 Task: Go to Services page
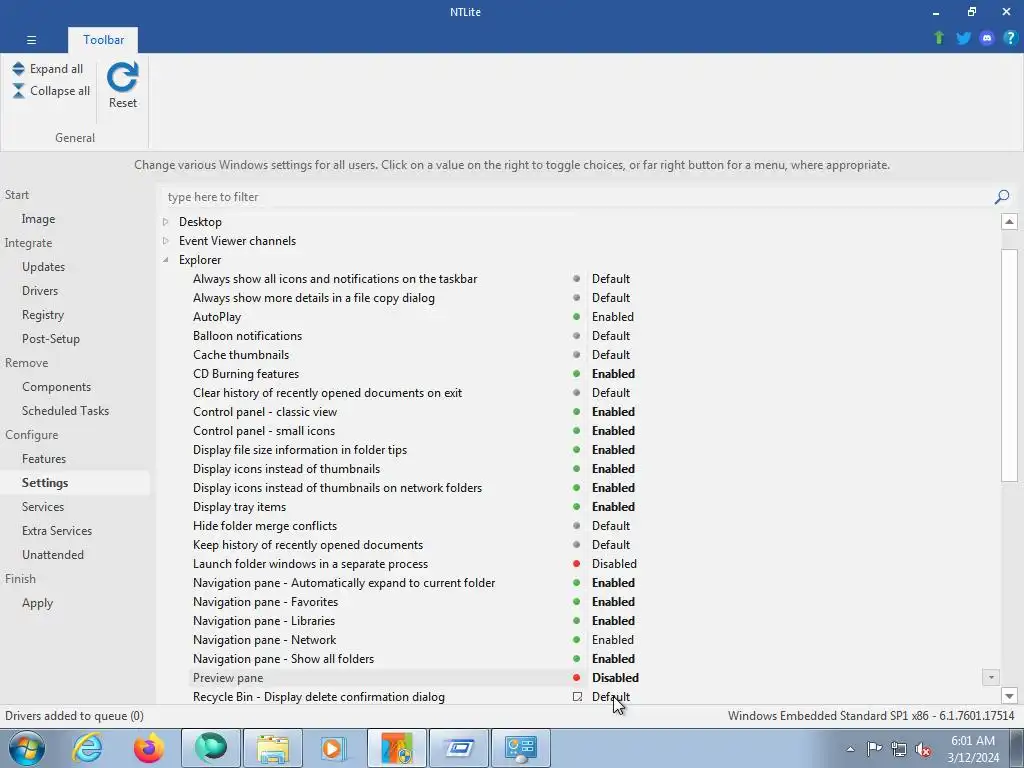click(42, 507)
